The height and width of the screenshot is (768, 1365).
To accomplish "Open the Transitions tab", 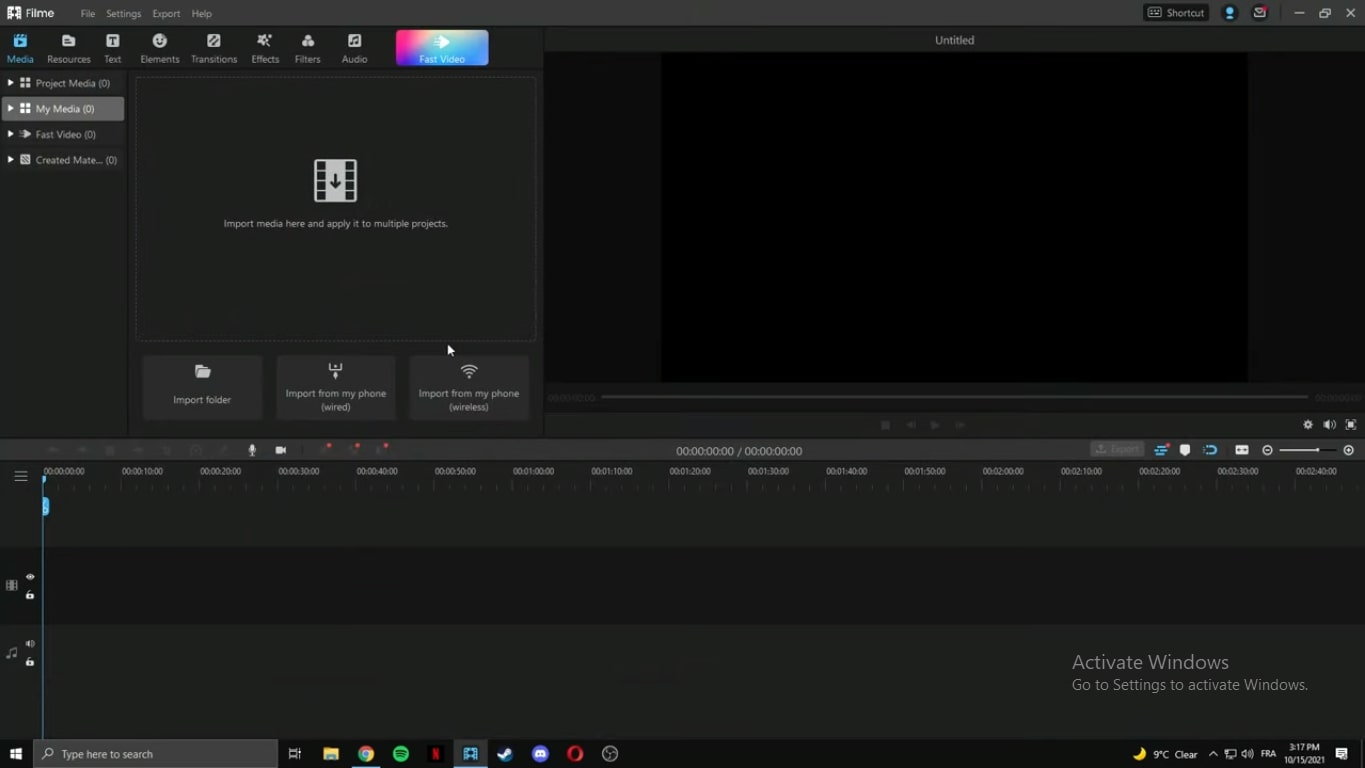I will pyautogui.click(x=214, y=48).
